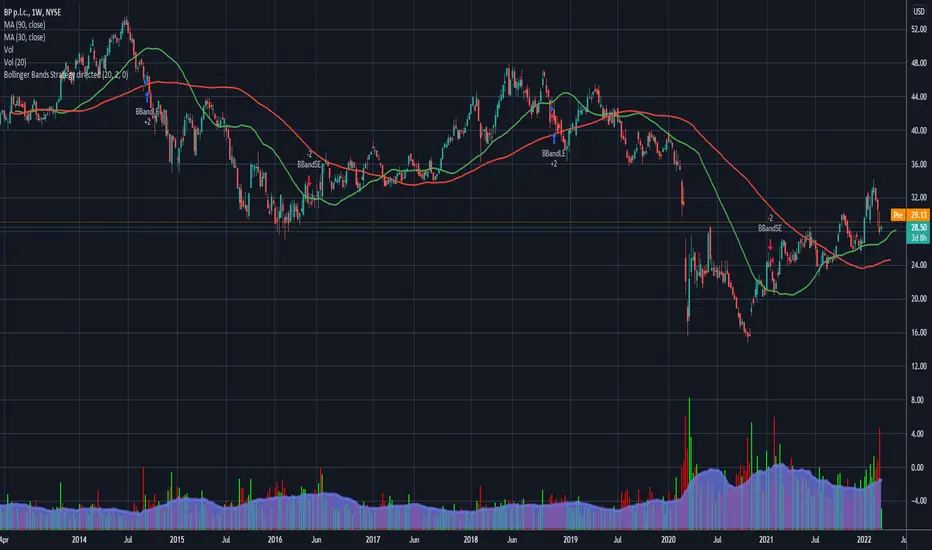This screenshot has height=550, width=932.
Task: Click the 12.00 price axis label
Action: (918, 366)
